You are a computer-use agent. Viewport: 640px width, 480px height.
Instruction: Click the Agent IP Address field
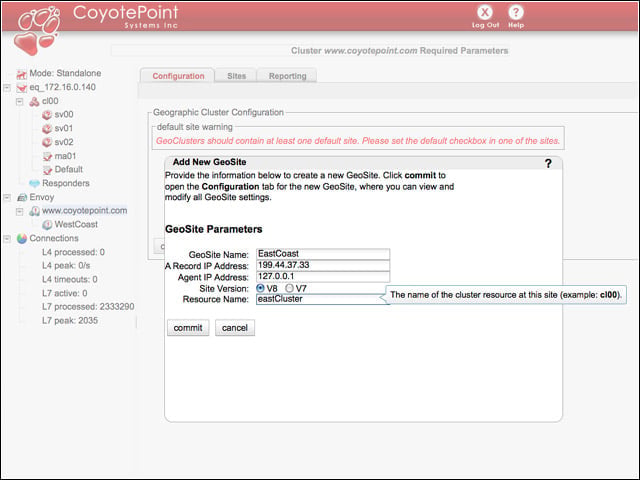click(x=323, y=277)
